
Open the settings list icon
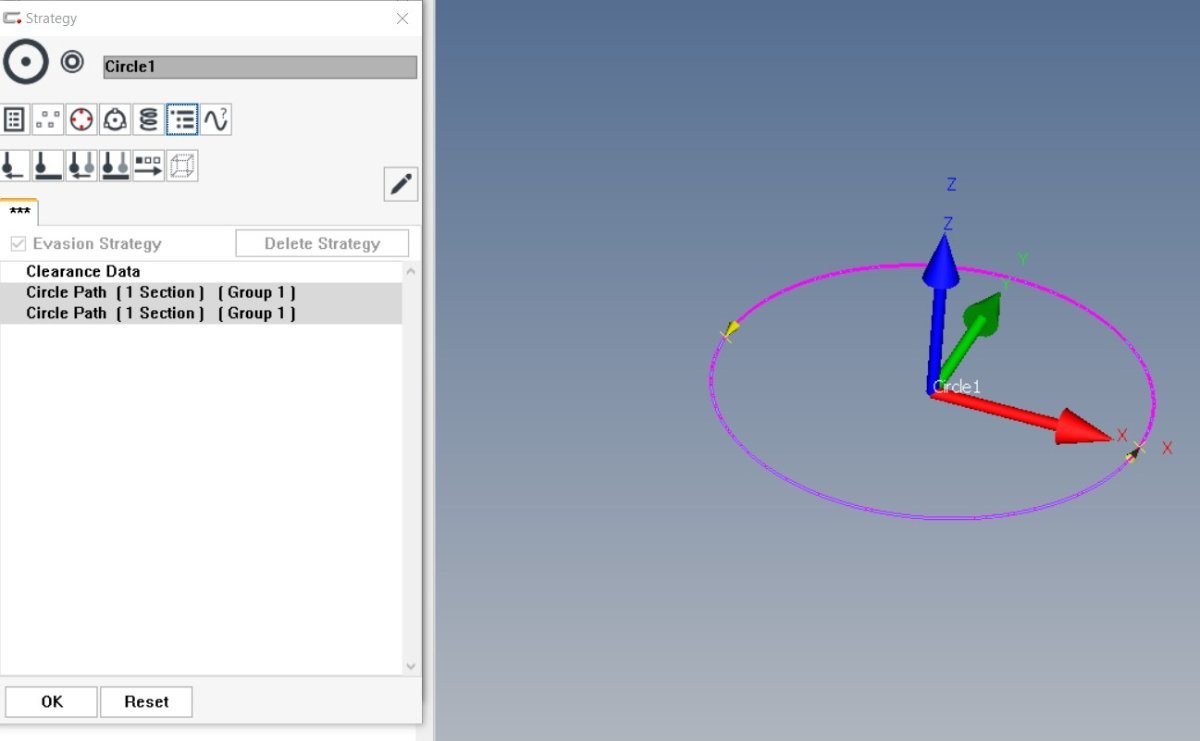14,120
